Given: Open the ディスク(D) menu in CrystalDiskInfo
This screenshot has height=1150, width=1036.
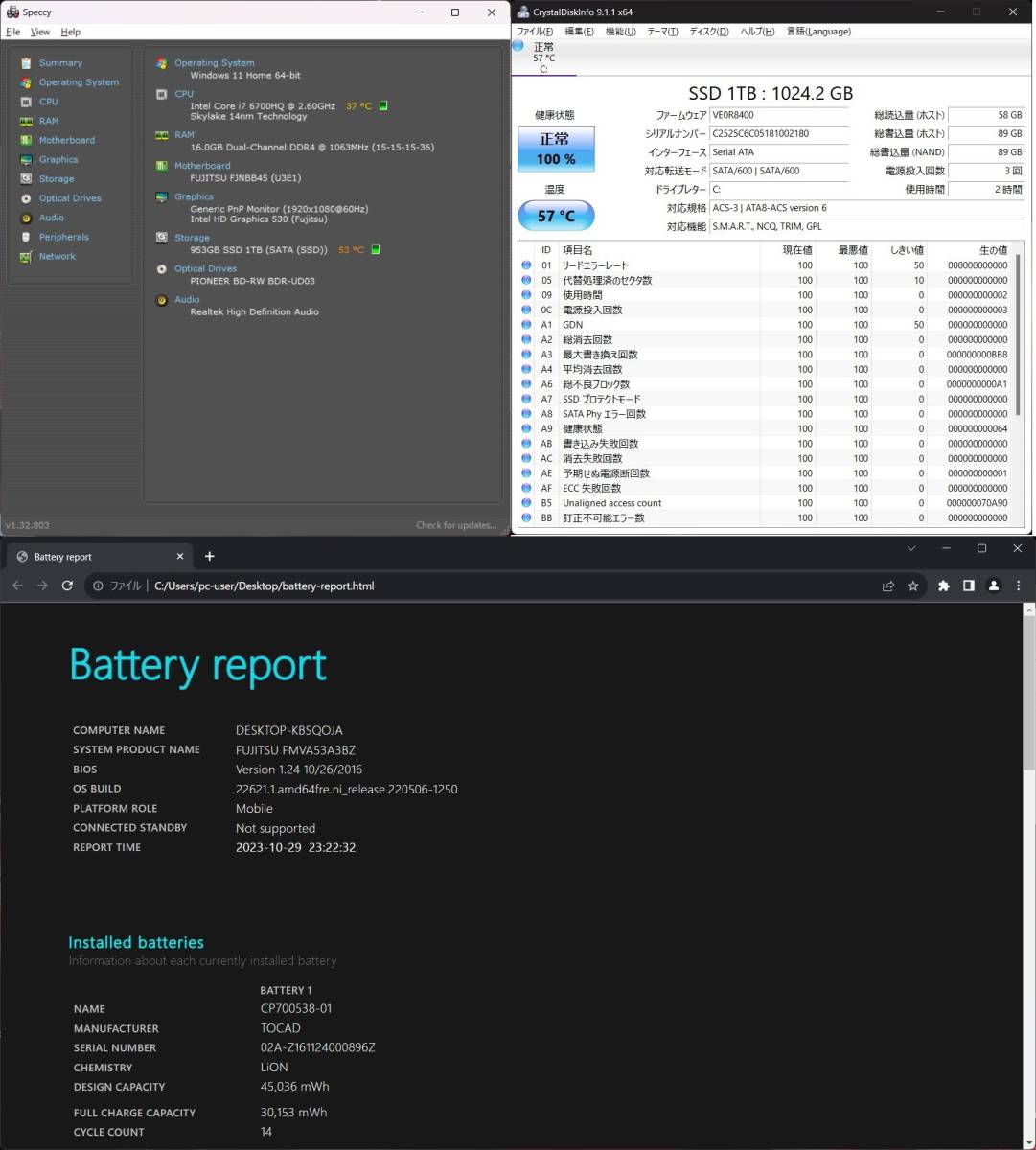Looking at the screenshot, I should click(708, 32).
